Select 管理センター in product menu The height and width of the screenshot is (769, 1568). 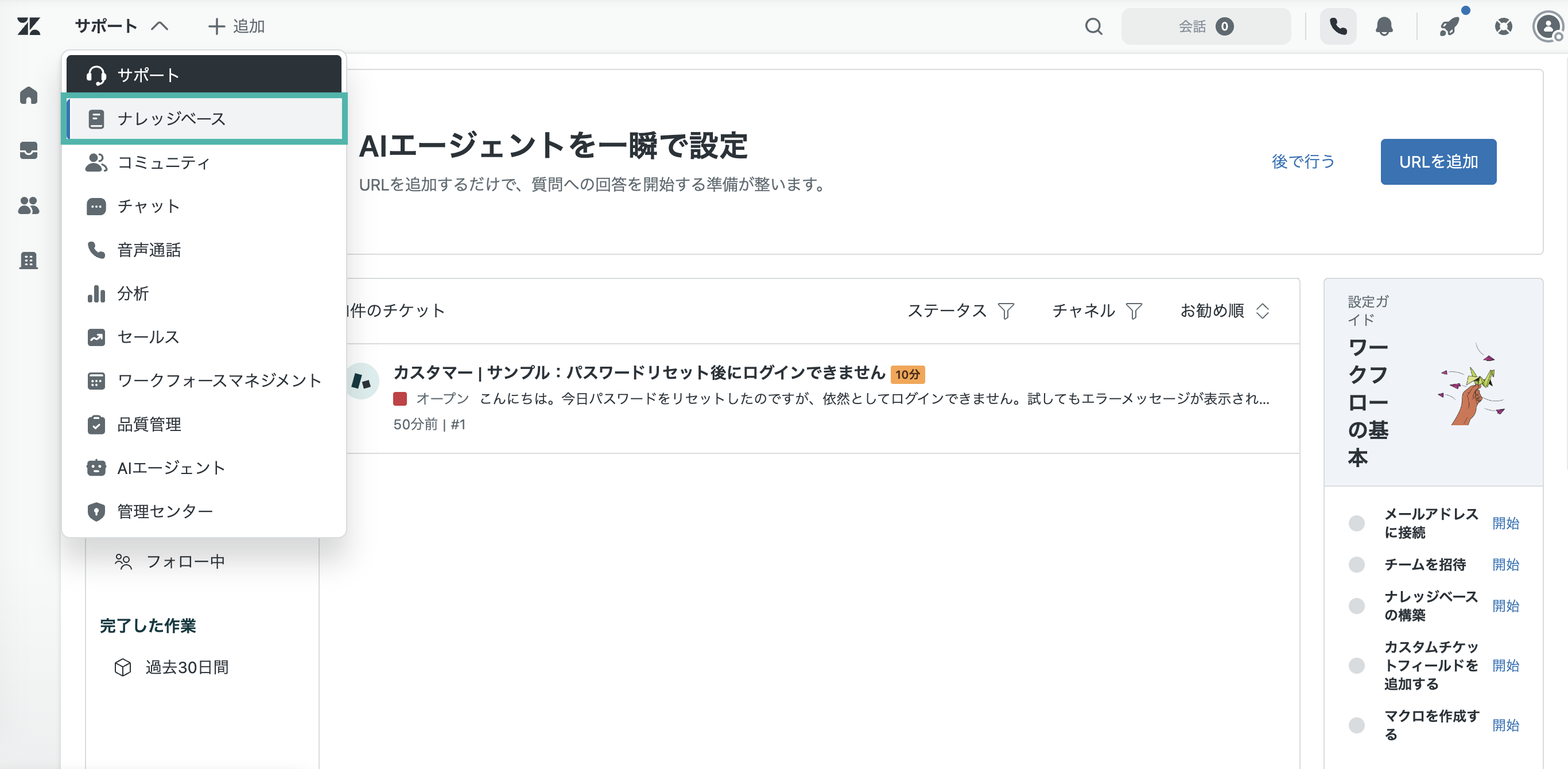[204, 511]
